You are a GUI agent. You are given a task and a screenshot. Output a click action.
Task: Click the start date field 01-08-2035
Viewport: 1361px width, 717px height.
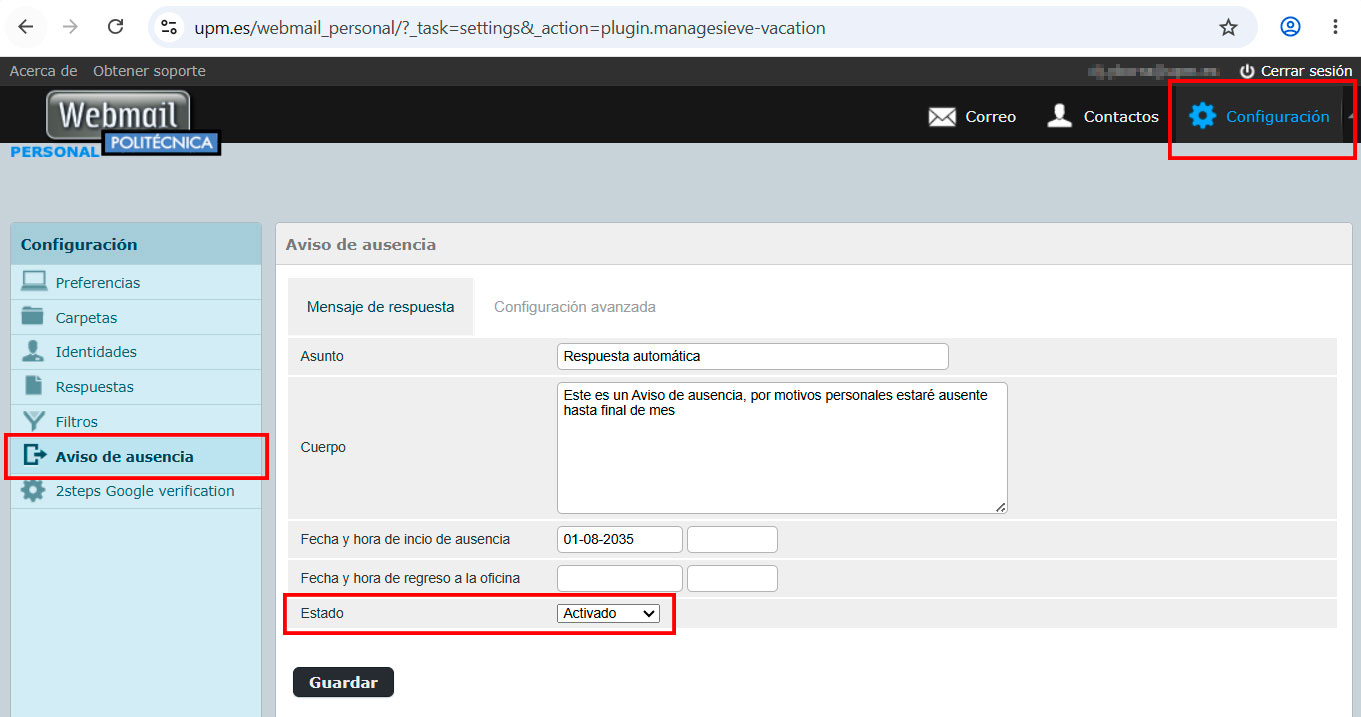tap(619, 539)
